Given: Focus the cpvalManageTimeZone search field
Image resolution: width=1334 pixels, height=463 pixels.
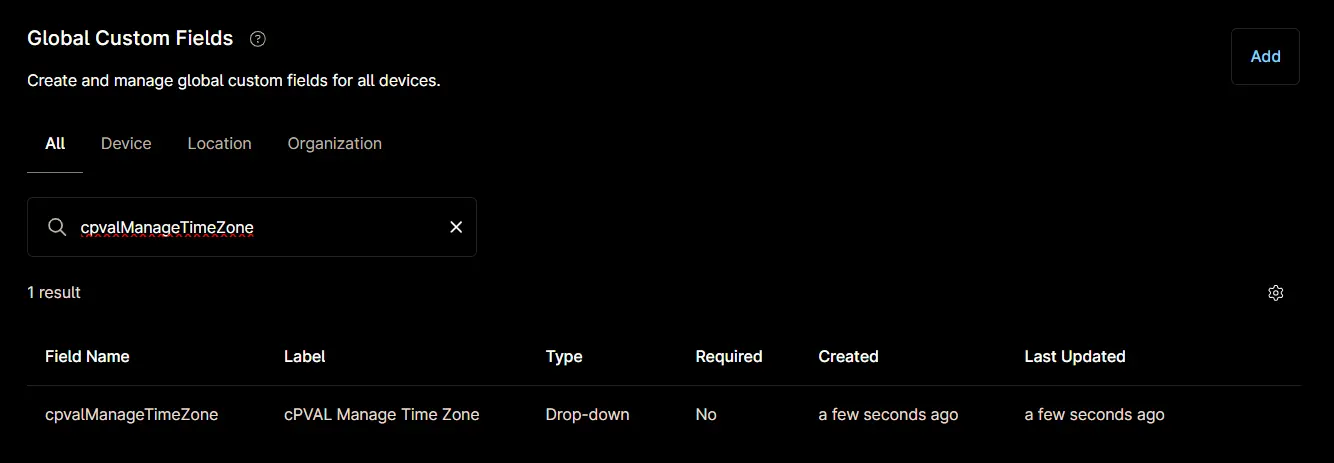Looking at the screenshot, I should [x=252, y=227].
